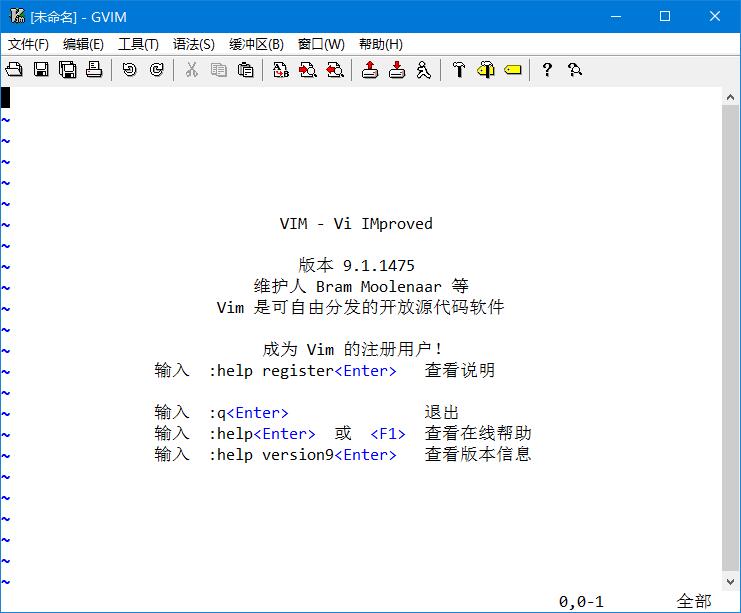The height and width of the screenshot is (613, 741).
Task: Click the '查看在线帮助' text
Action: coord(478,433)
